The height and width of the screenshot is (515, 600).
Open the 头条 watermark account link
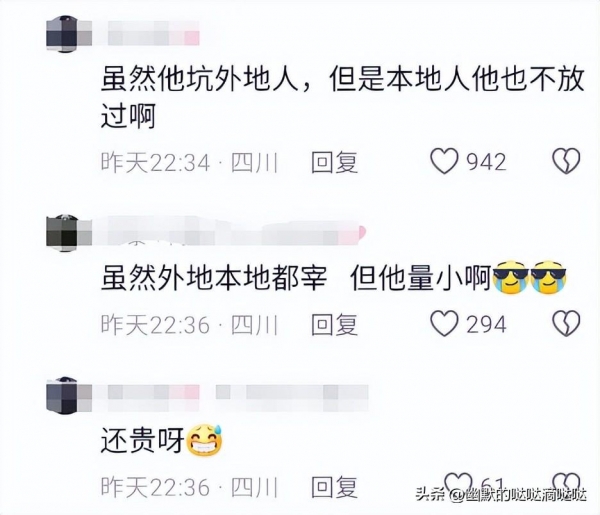point(501,494)
